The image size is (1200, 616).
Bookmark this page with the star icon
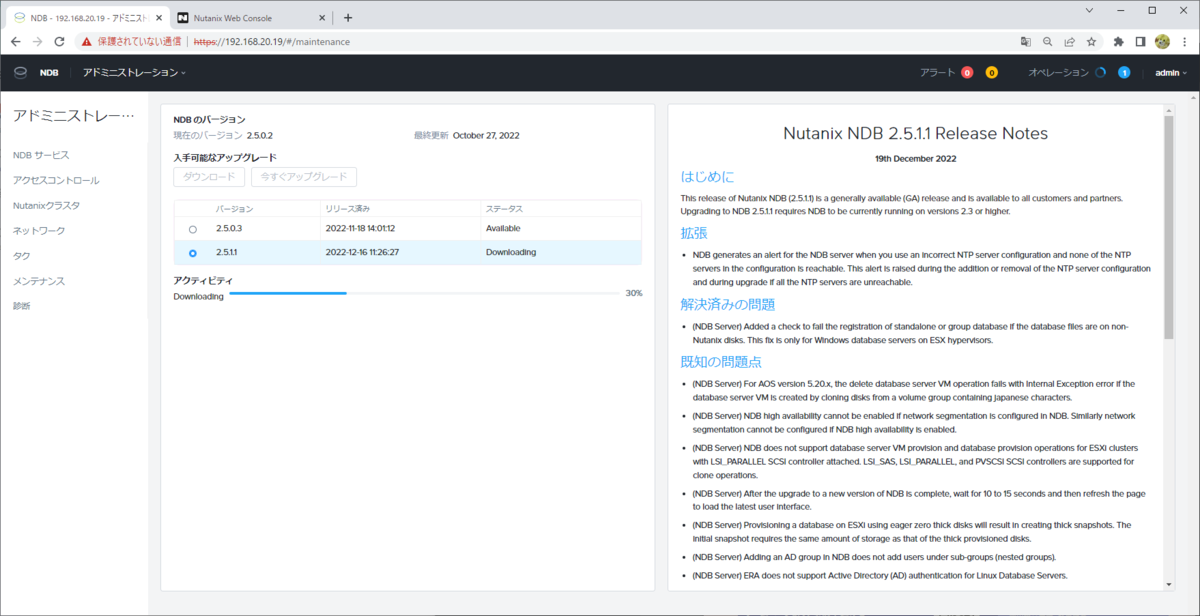point(1091,42)
